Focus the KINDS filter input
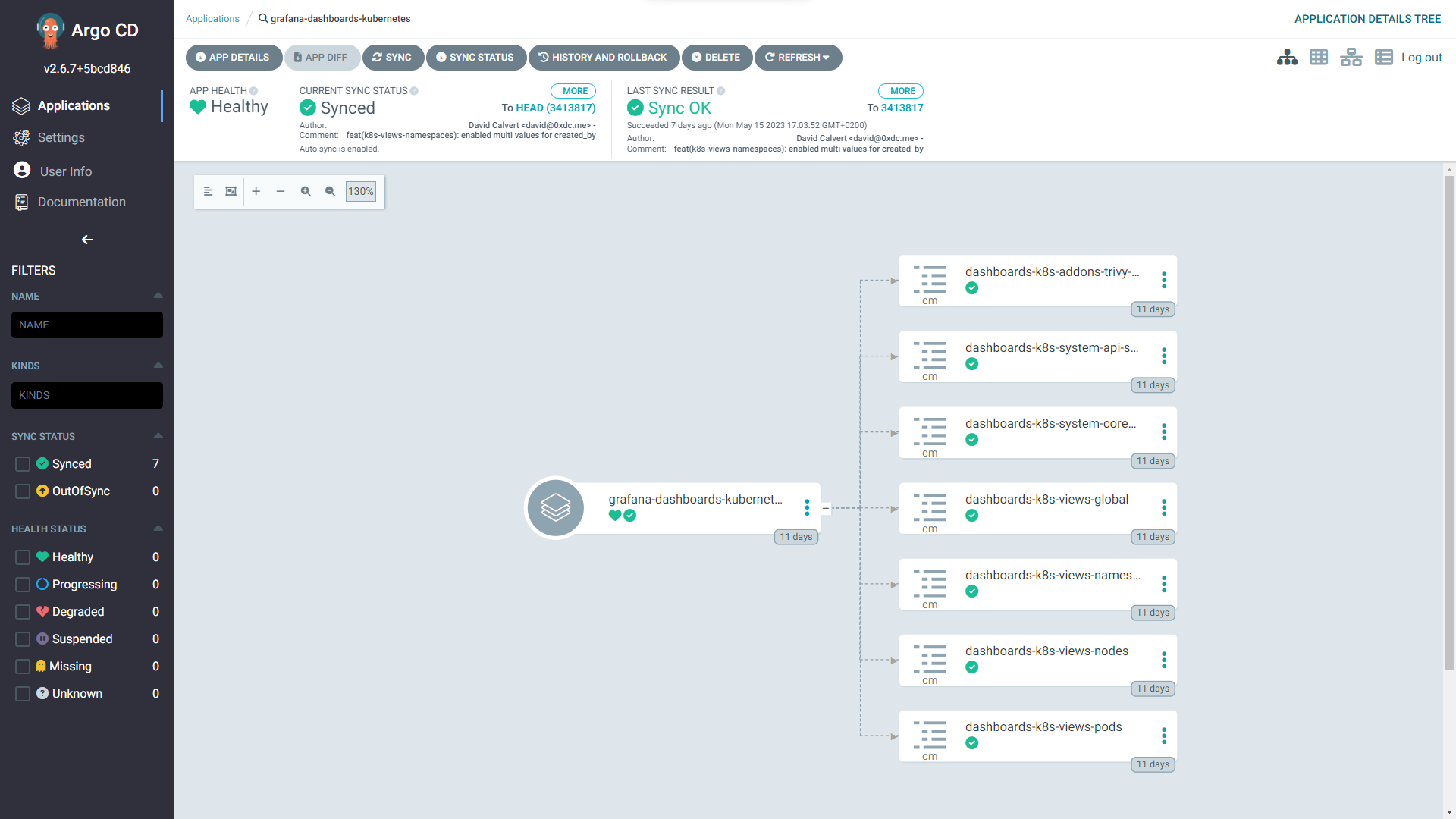The image size is (1456, 819). (87, 396)
